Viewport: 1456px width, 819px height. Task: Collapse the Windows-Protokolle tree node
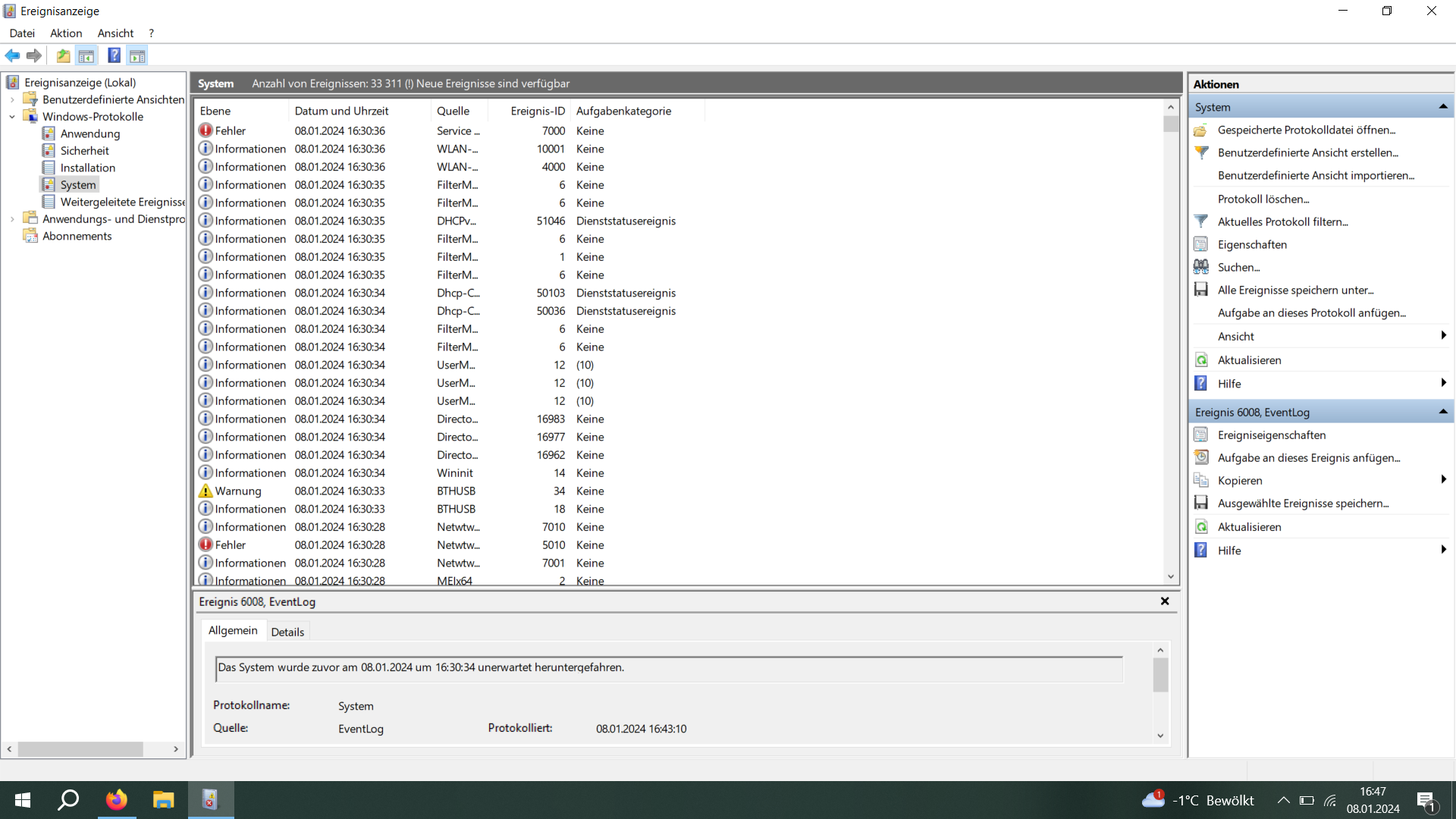[12, 117]
